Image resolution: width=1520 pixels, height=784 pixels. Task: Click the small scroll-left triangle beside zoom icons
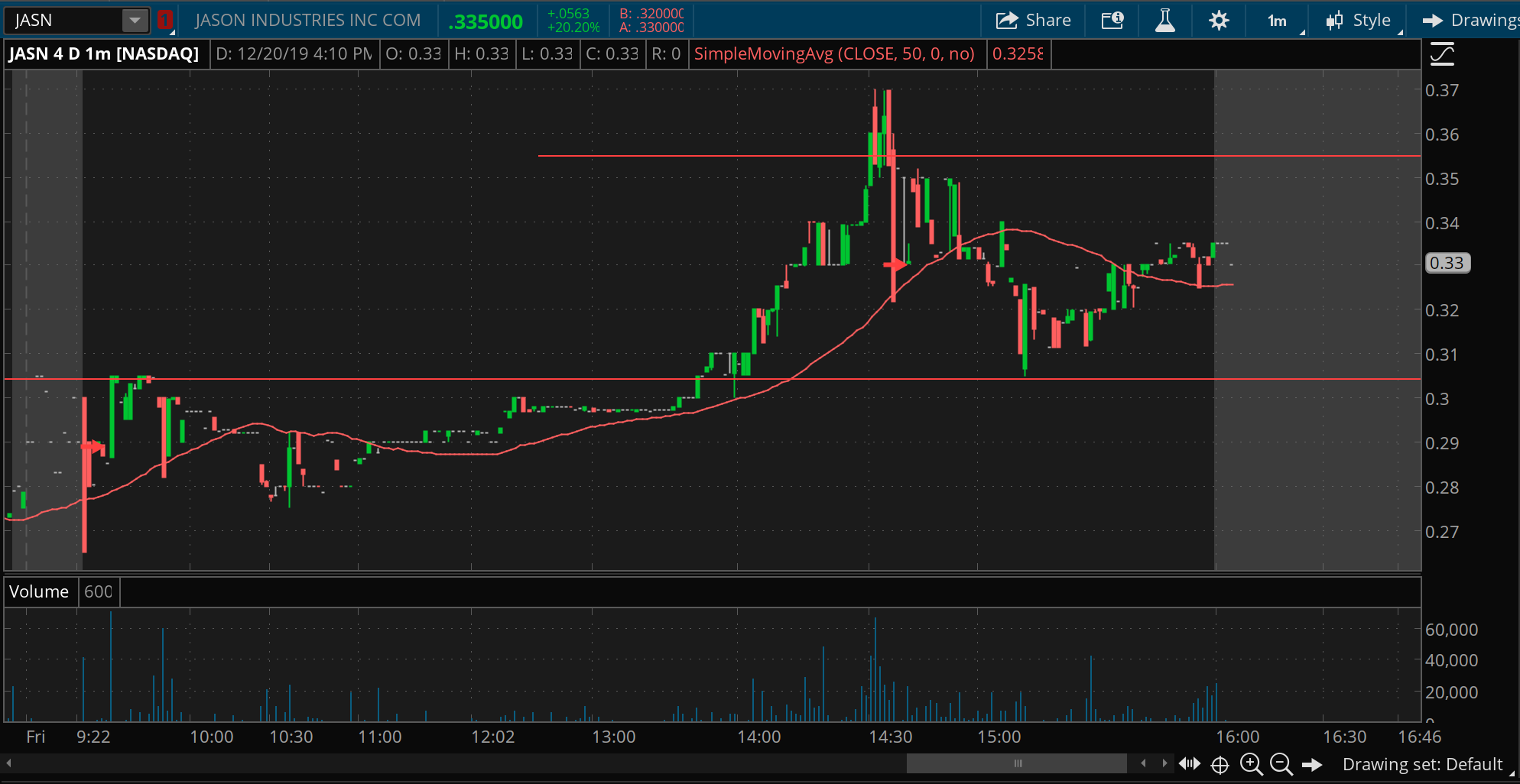pos(1144,763)
